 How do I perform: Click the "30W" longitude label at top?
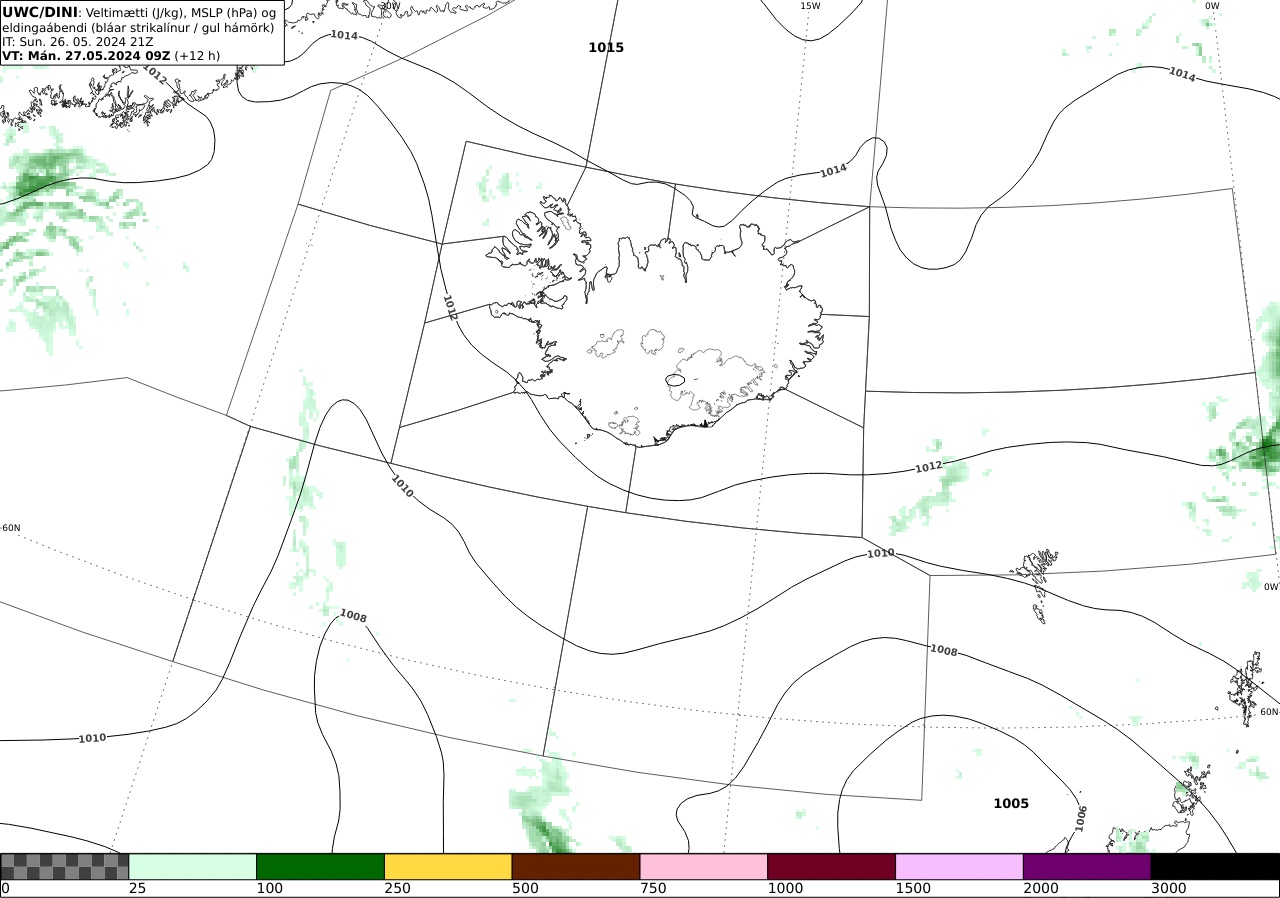[390, 6]
